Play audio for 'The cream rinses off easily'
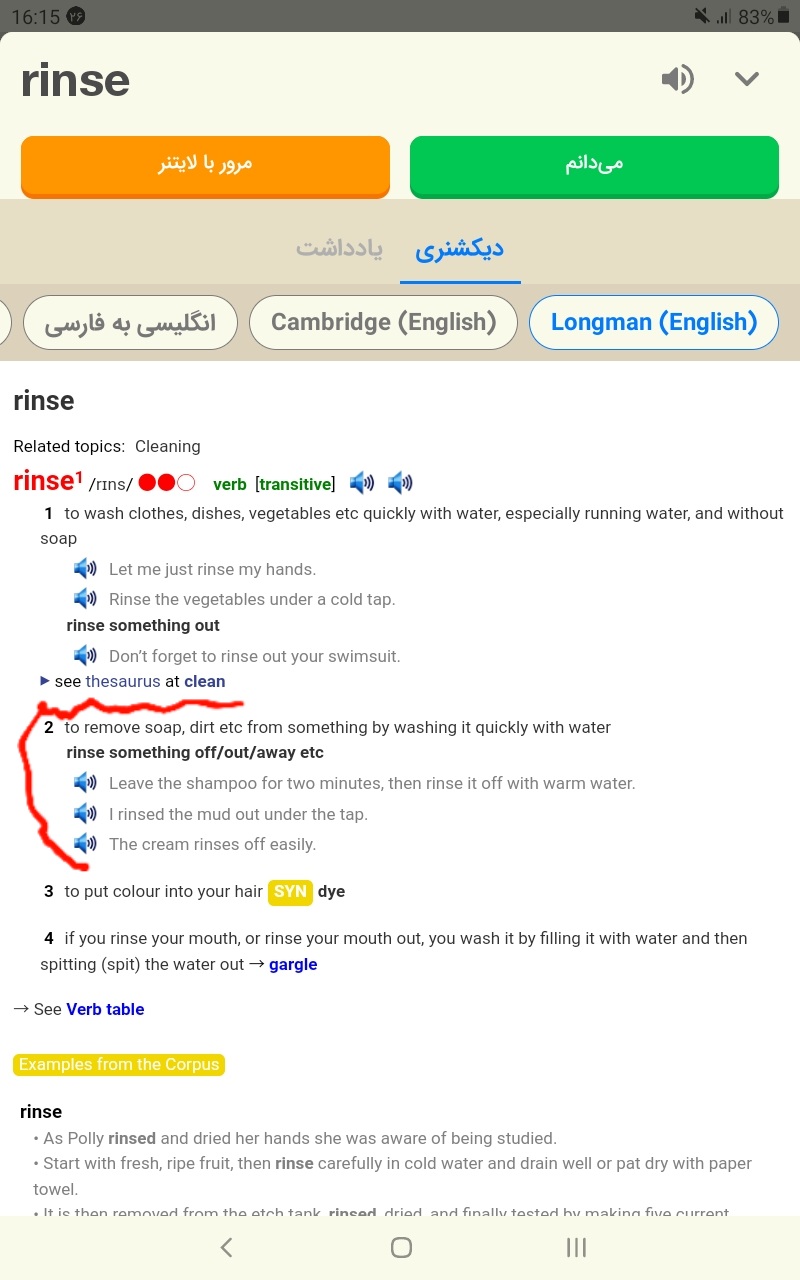800x1280 pixels. 85,844
